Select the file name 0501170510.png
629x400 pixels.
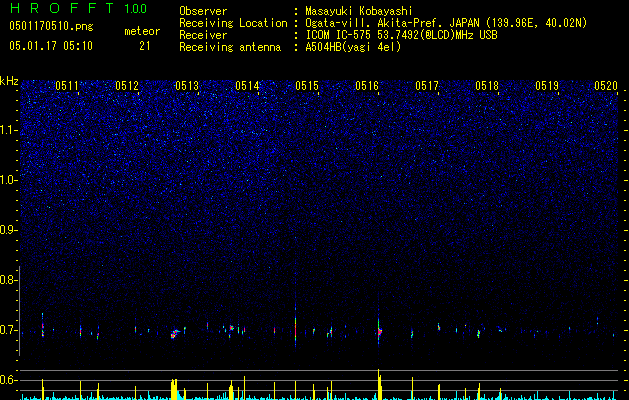(51, 26)
